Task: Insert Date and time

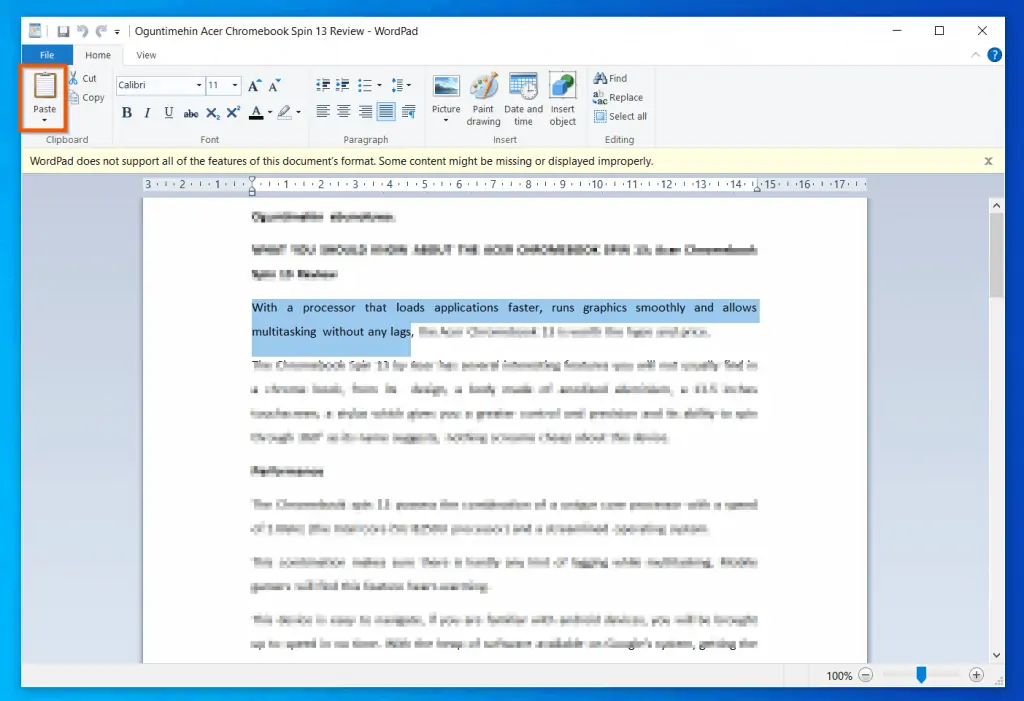Action: pyautogui.click(x=523, y=99)
